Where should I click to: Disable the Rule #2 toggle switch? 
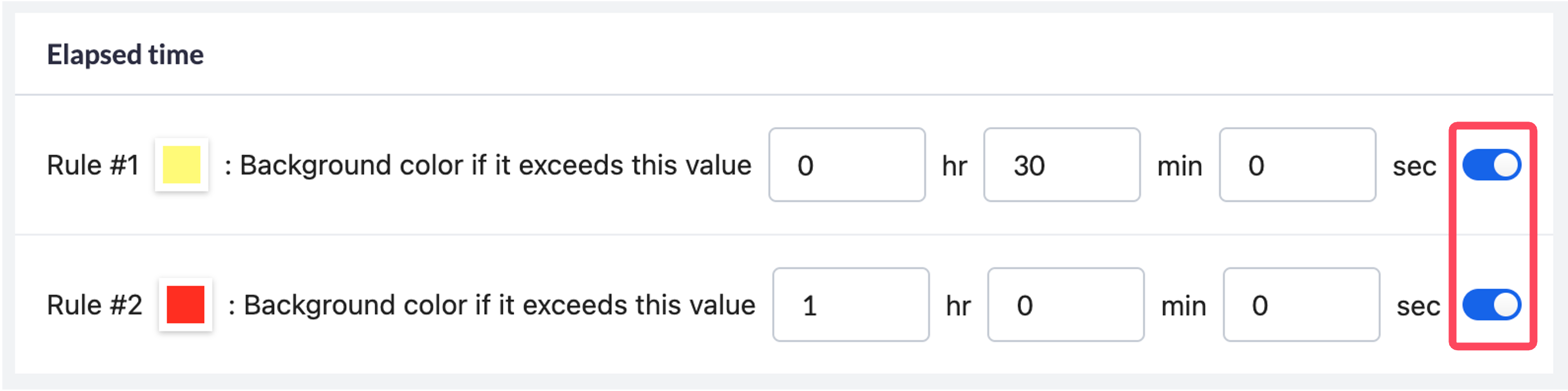click(1492, 305)
